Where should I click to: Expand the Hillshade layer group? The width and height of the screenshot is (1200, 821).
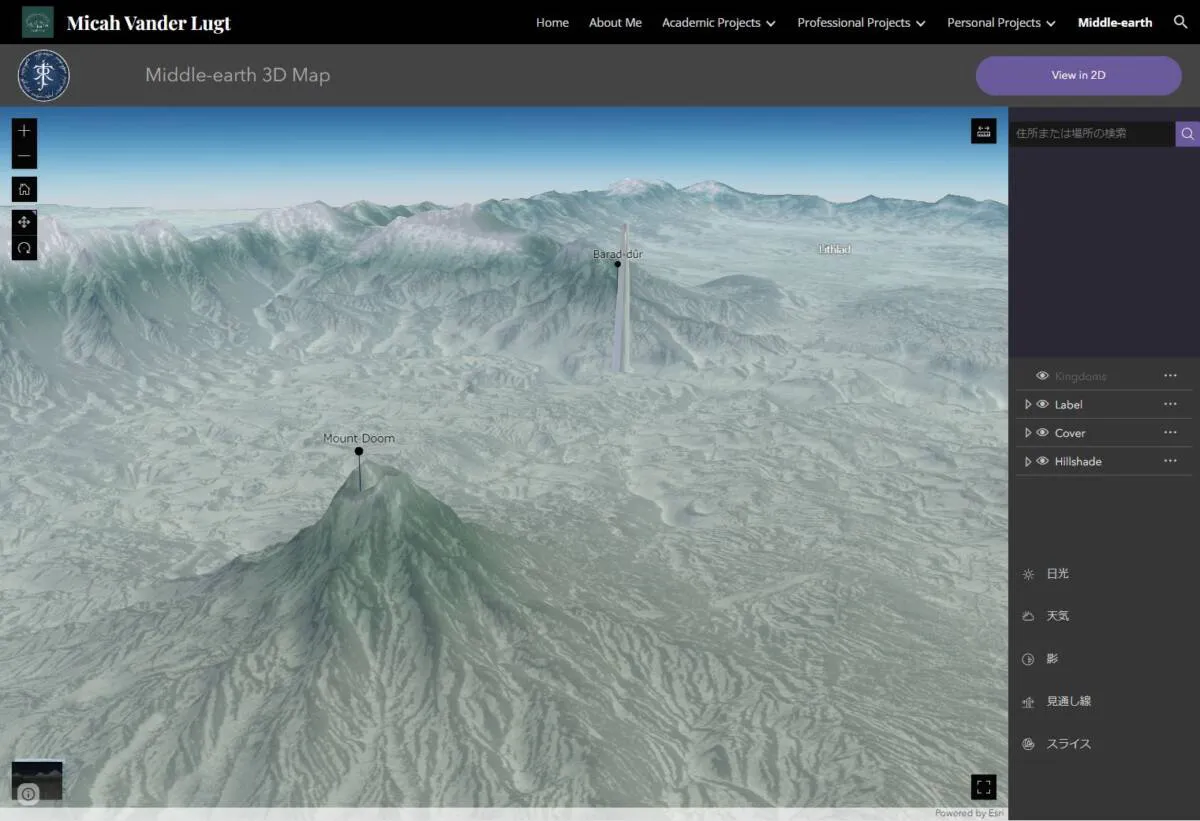coord(1027,461)
